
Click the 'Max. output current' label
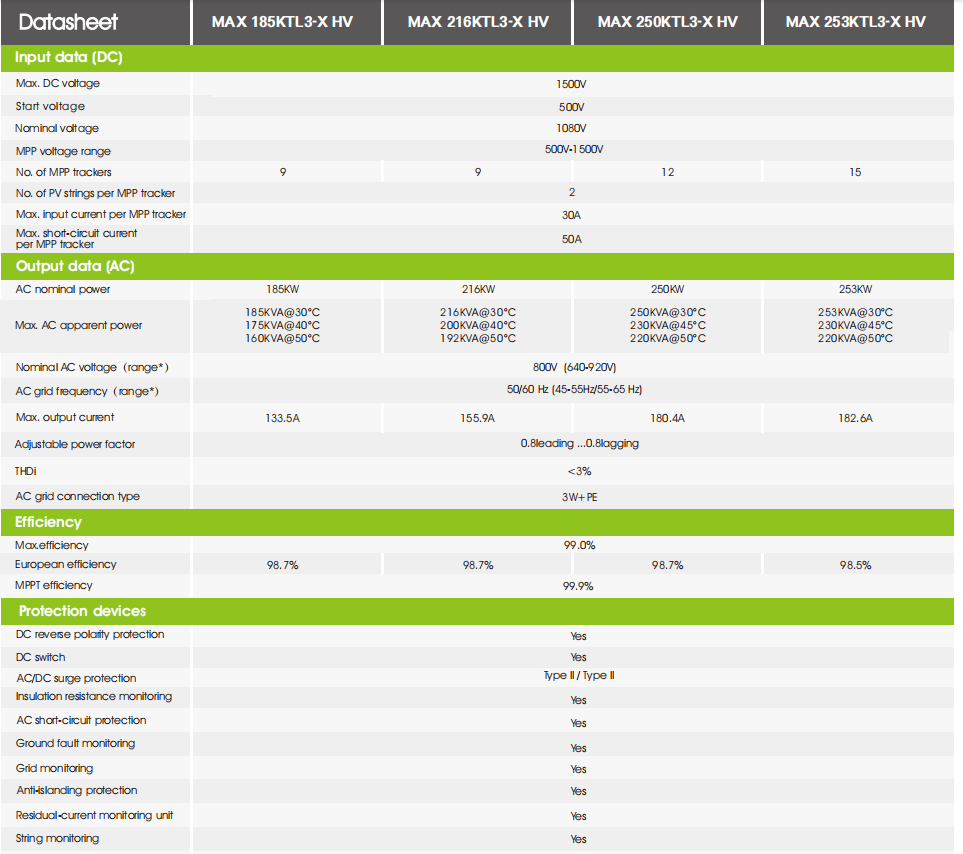pyautogui.click(x=64, y=417)
